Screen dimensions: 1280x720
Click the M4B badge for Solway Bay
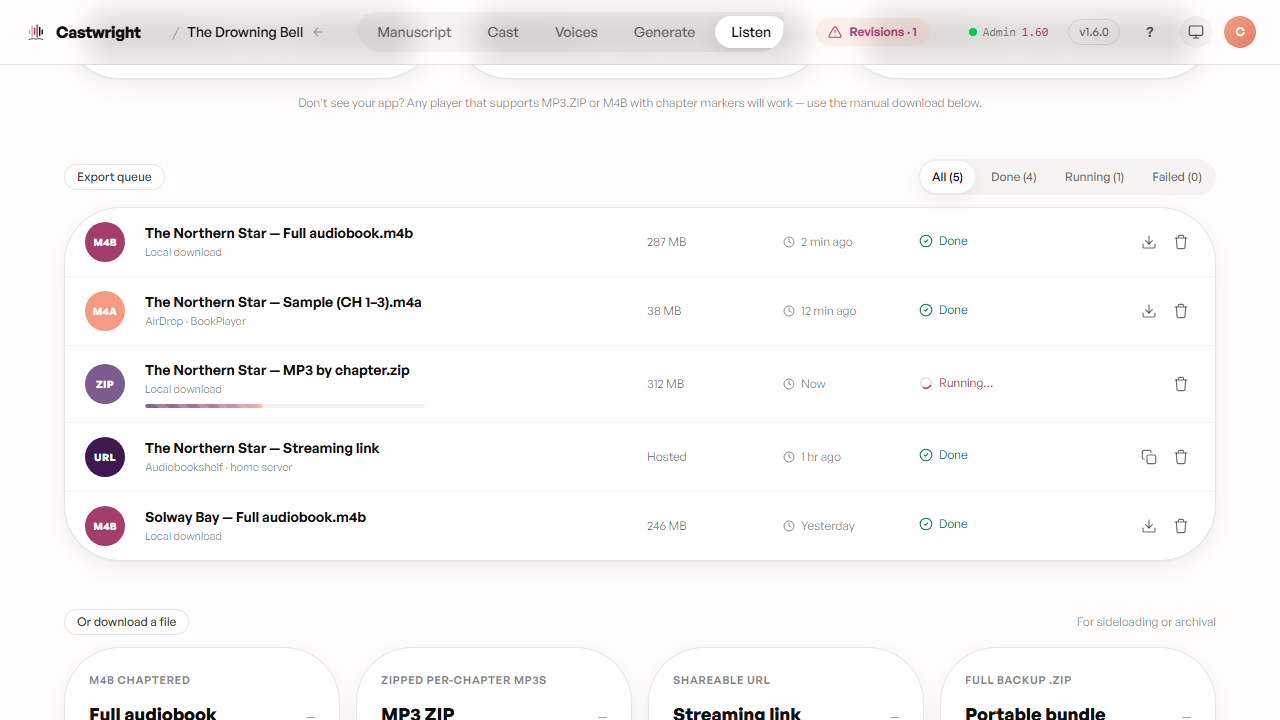[x=105, y=526]
